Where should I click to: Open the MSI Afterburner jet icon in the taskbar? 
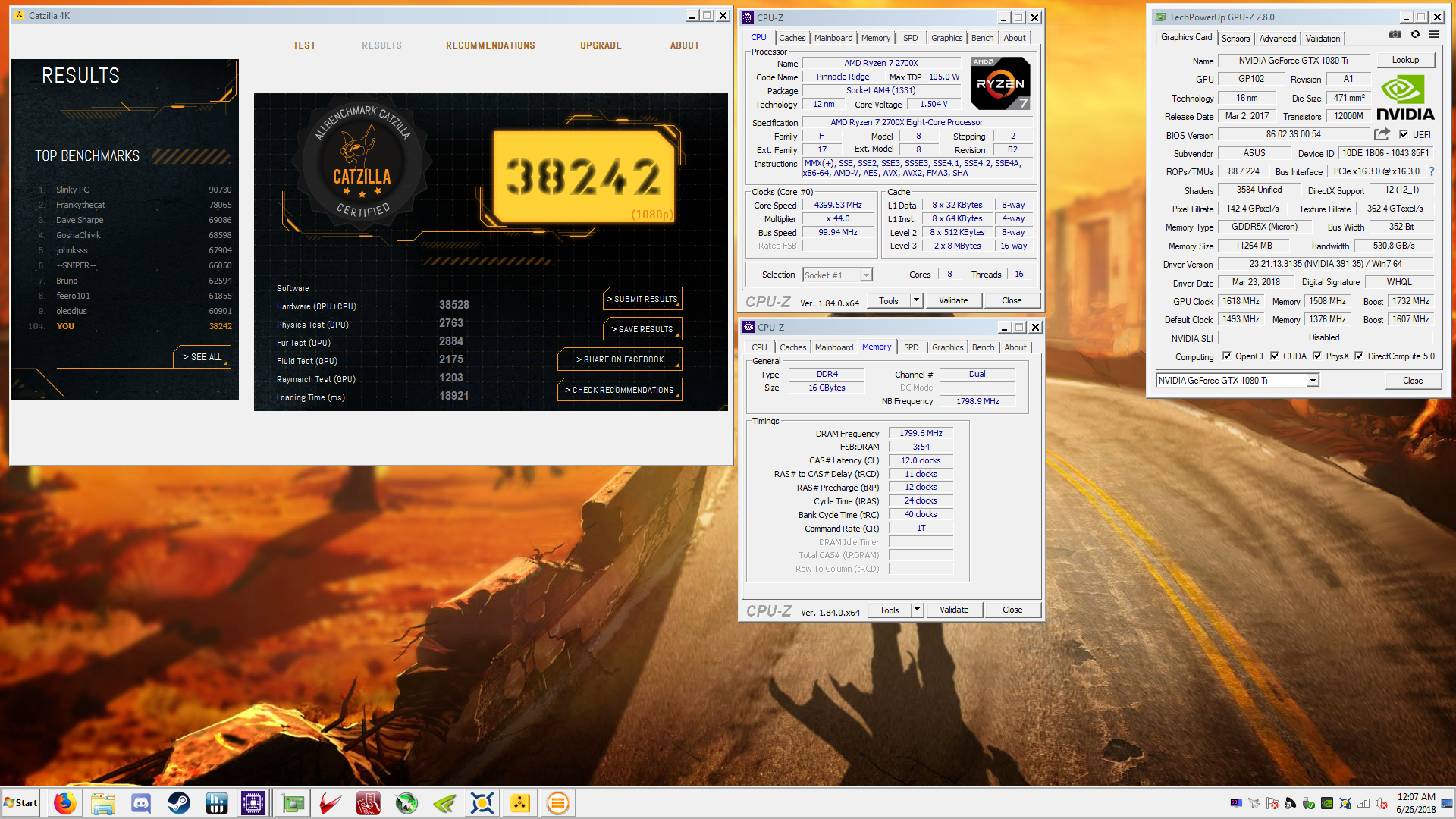point(406,803)
